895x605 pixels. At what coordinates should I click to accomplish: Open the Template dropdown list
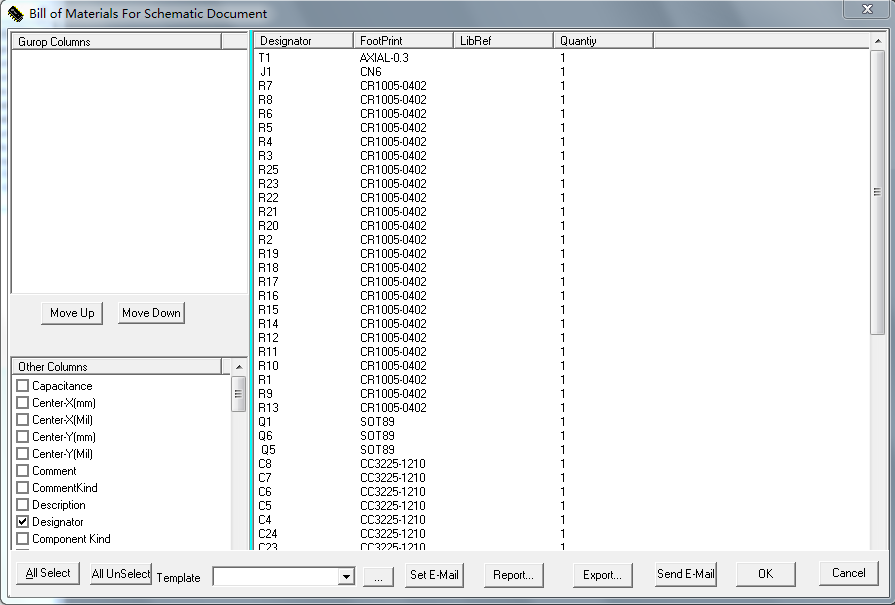click(346, 576)
